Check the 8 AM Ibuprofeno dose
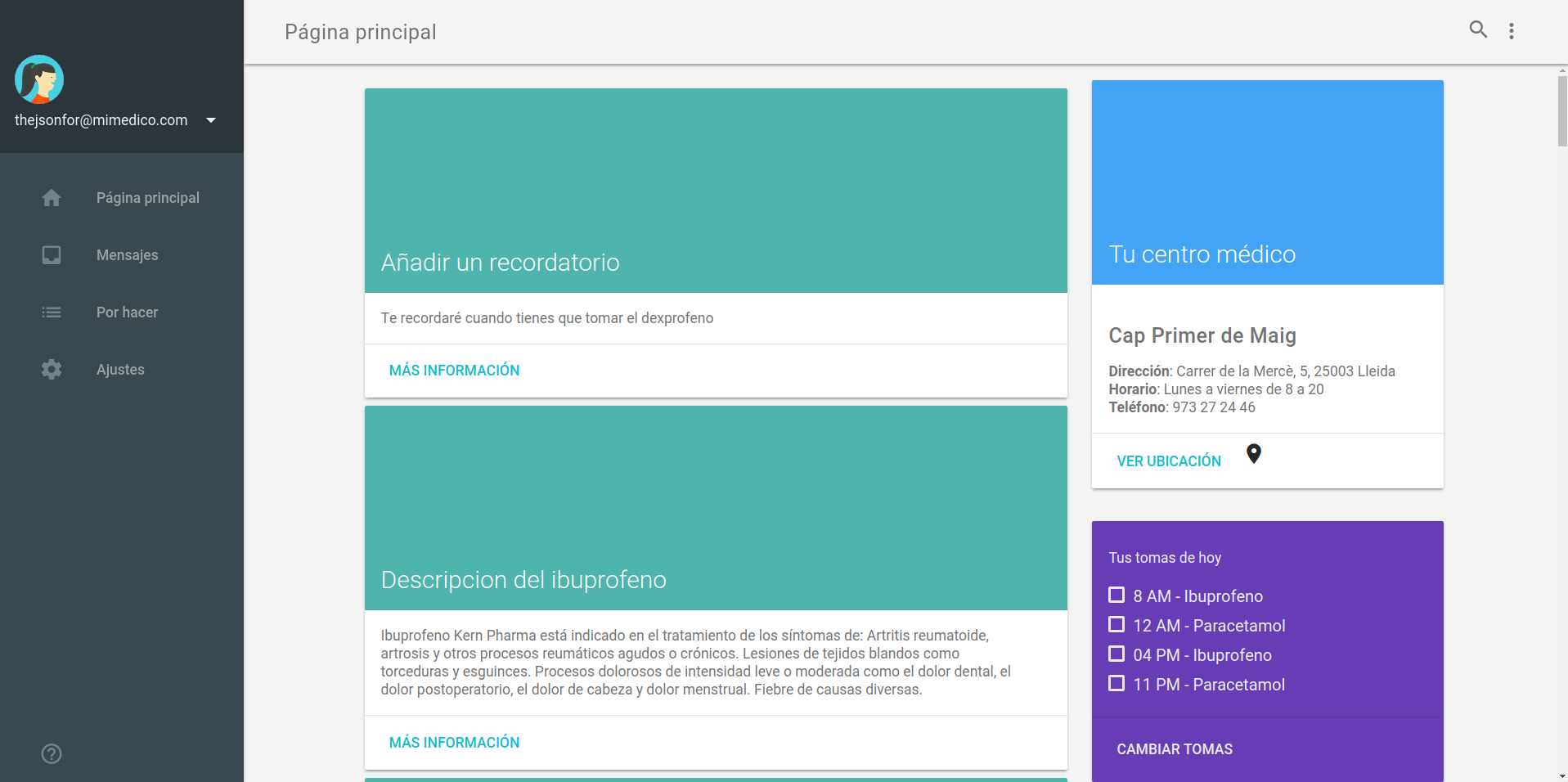Screen dimensions: 1568x782 coord(1116,595)
